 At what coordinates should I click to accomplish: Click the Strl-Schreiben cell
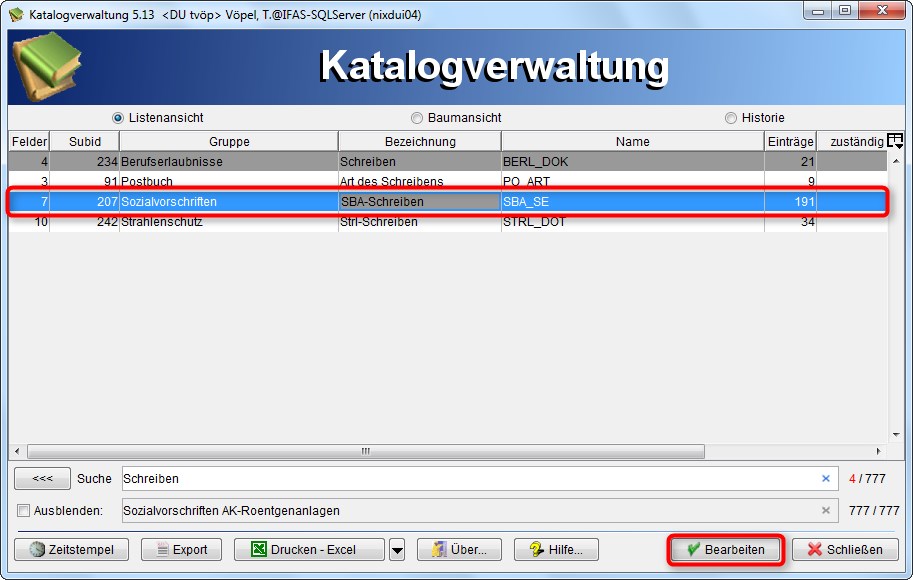pos(420,222)
